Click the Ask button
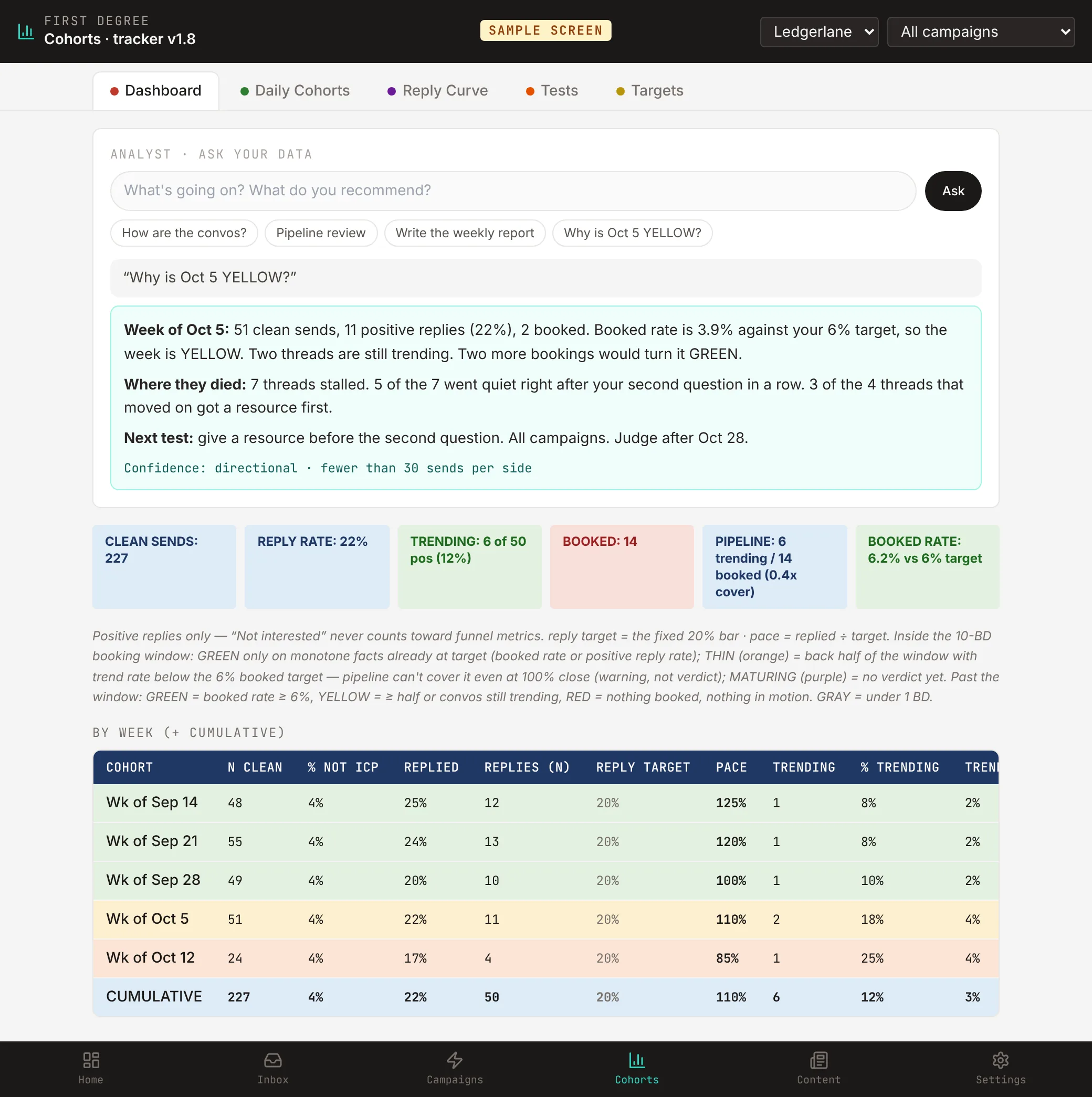 click(953, 191)
